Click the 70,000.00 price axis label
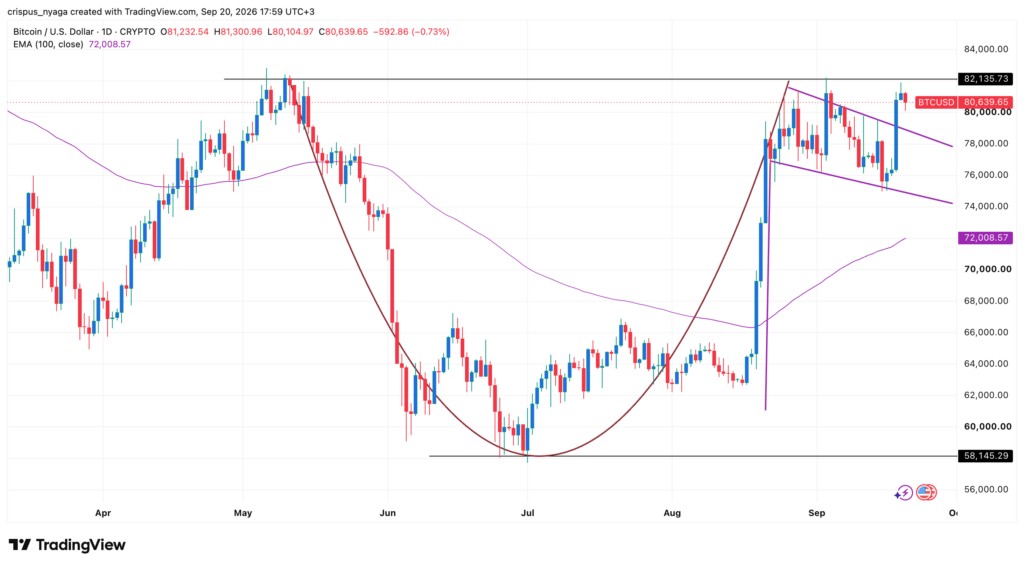Screen dimensions: 1024x567 point(987,269)
